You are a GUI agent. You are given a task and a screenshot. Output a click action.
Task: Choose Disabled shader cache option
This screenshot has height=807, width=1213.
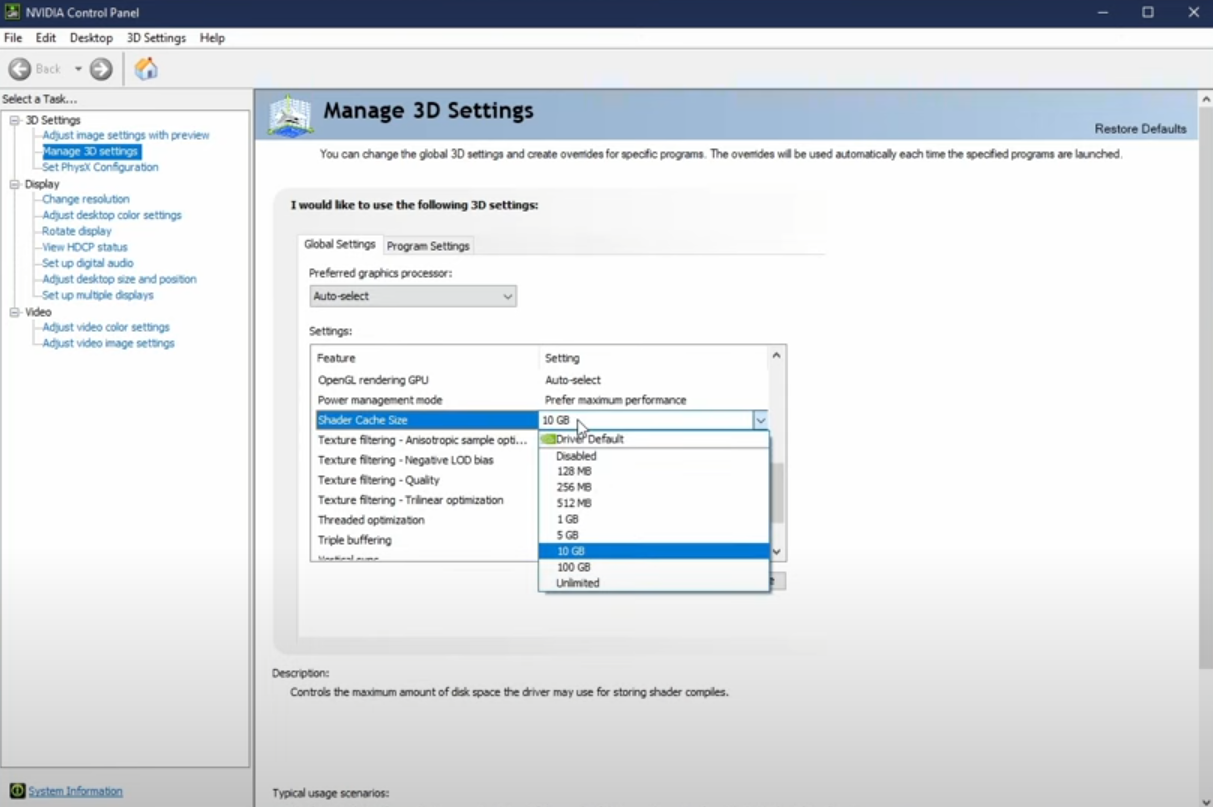(654, 455)
